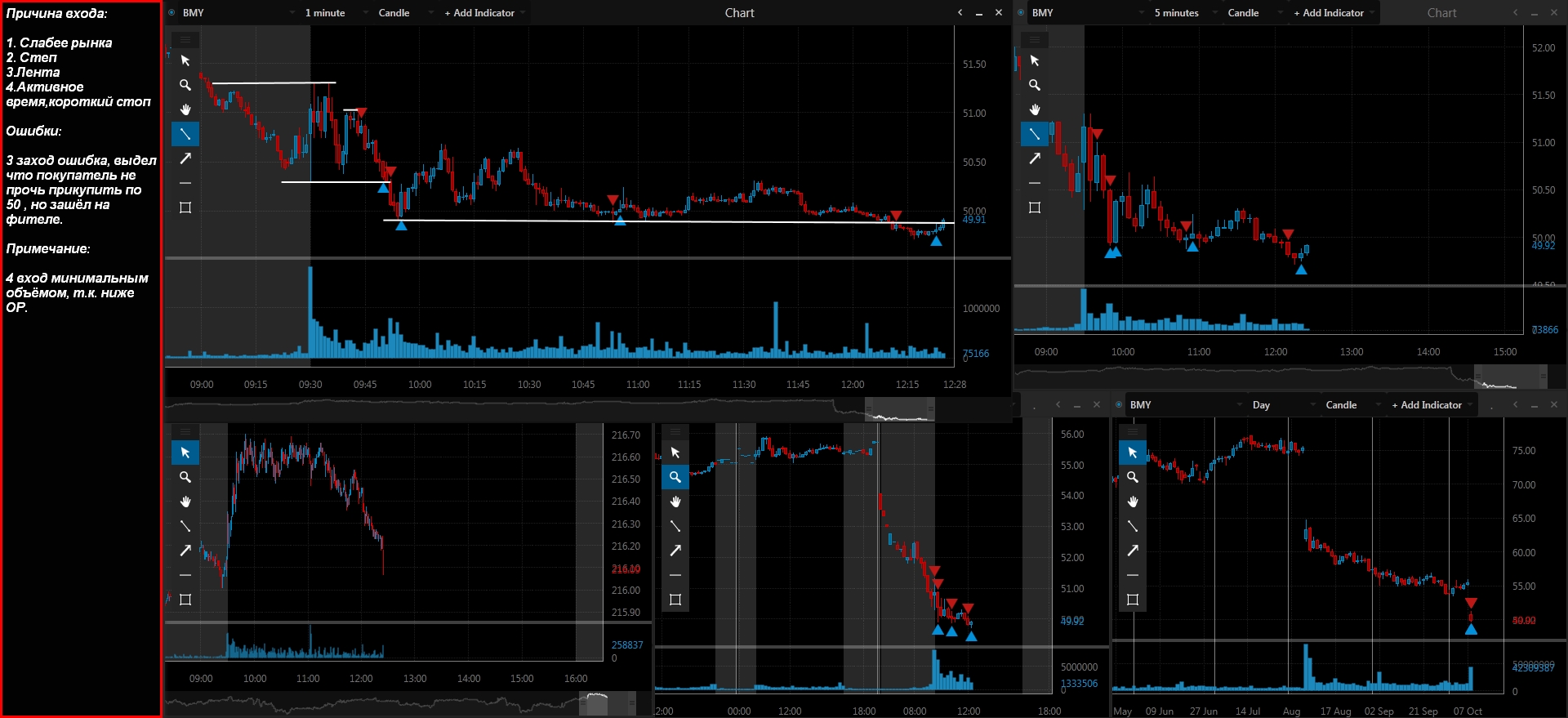The height and width of the screenshot is (718, 1568).
Task: Click the 'Ошибки:' heading in the notes panel
Action: [x=33, y=131]
